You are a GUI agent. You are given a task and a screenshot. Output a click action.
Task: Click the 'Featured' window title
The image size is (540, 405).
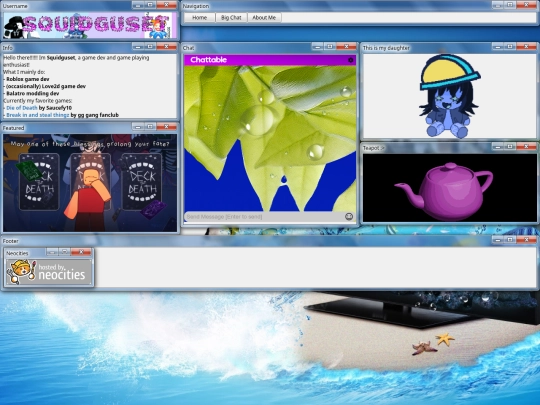tap(13, 128)
